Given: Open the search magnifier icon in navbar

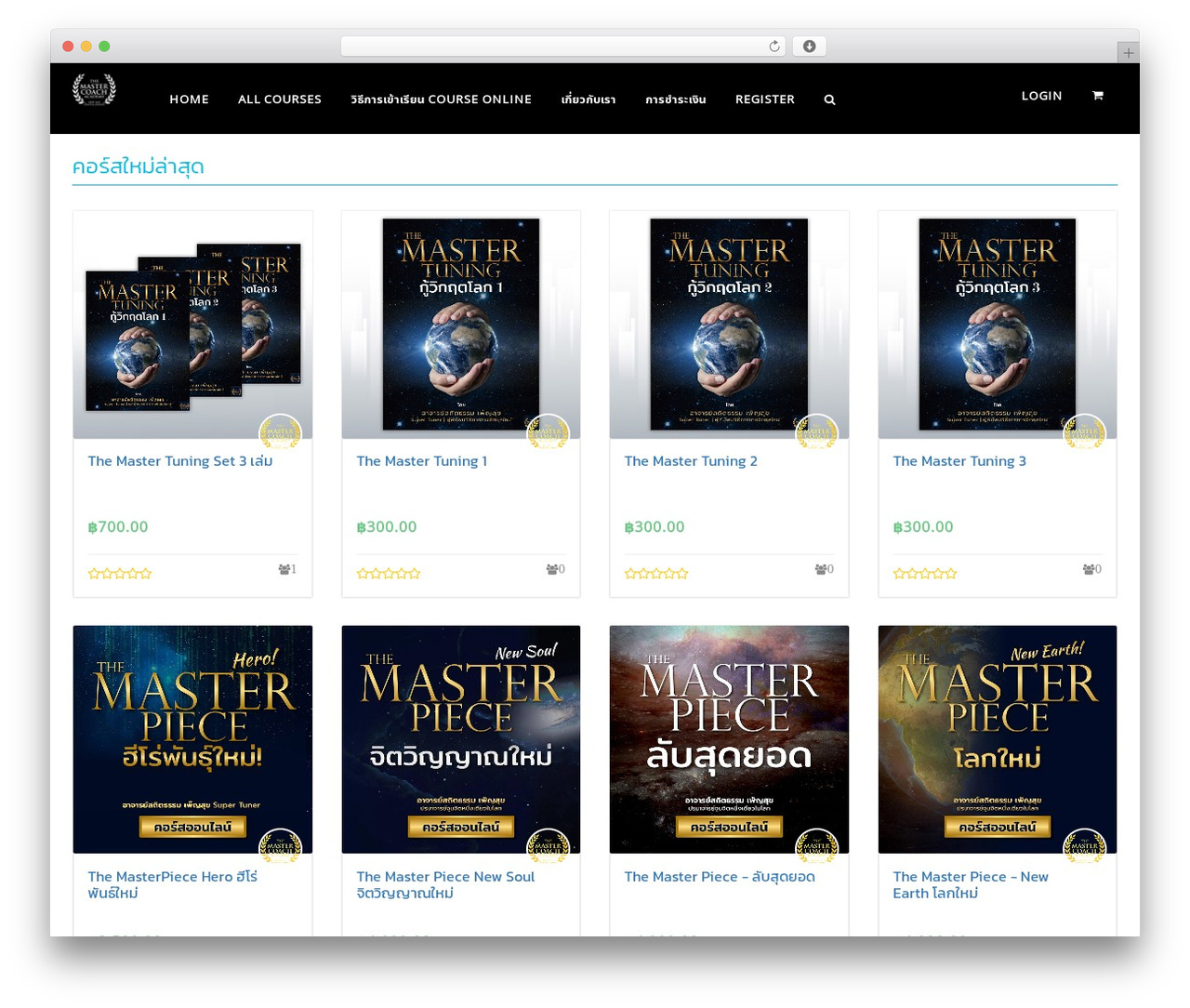Looking at the screenshot, I should pyautogui.click(x=829, y=99).
